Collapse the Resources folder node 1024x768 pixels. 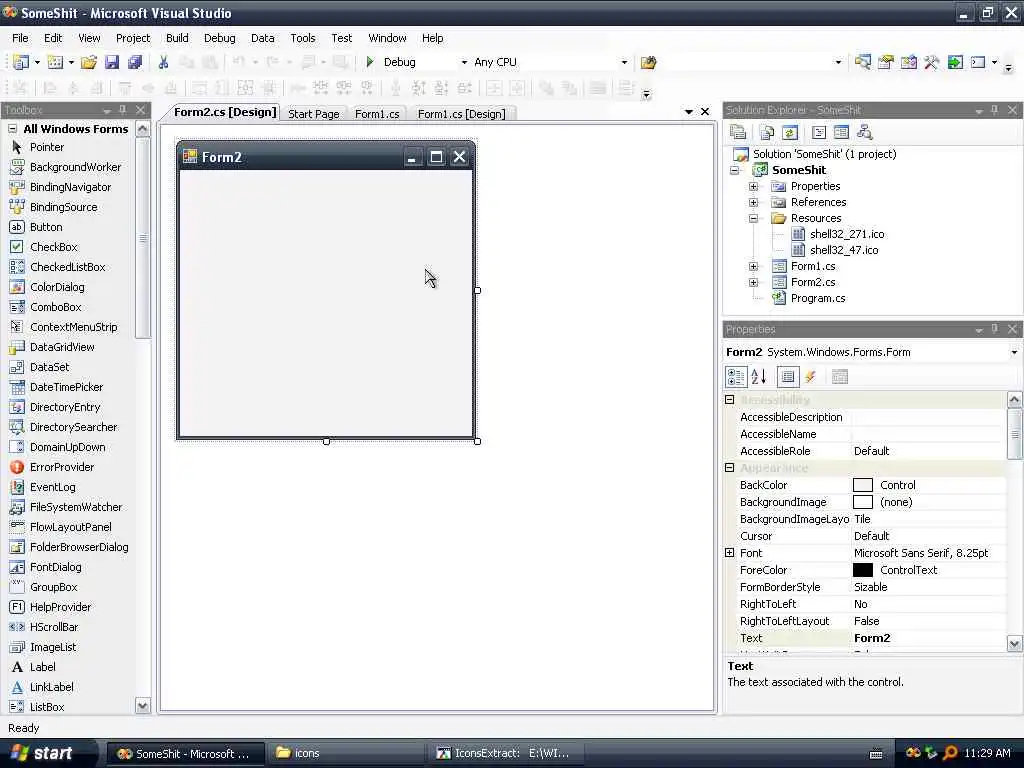pyautogui.click(x=753, y=219)
